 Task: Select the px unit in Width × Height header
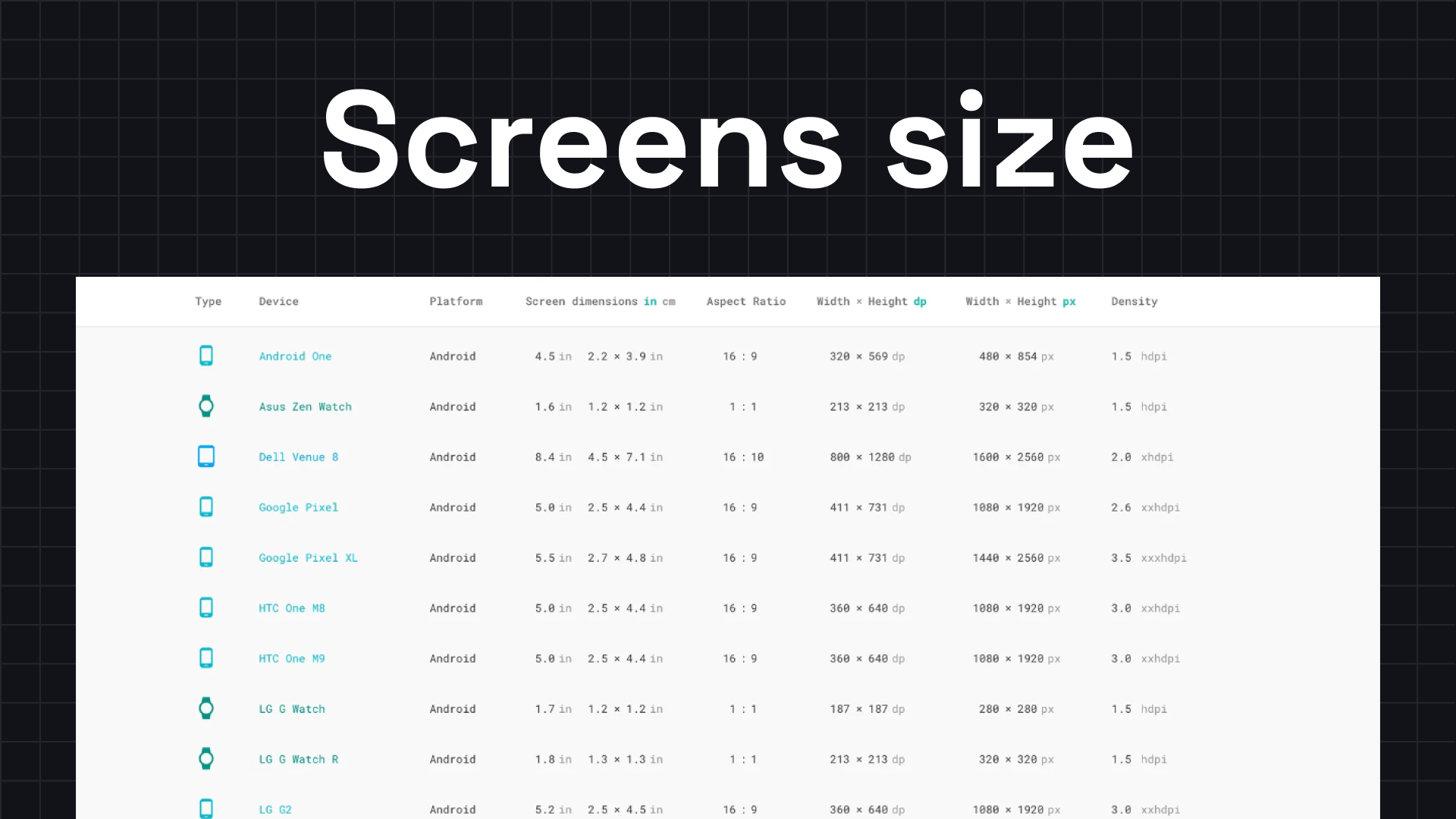coord(1068,302)
